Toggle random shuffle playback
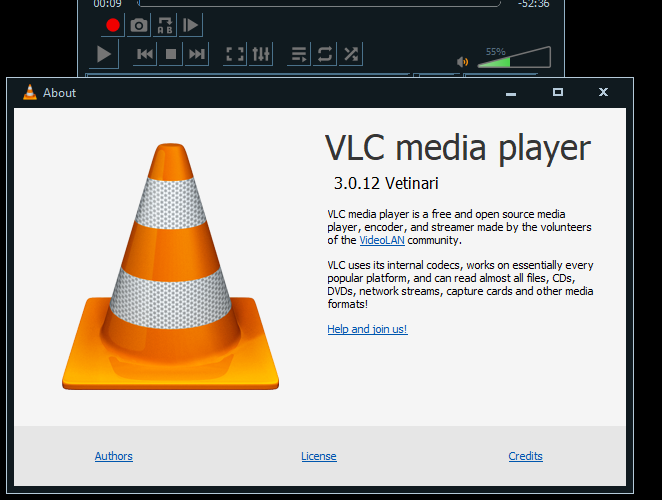The width and height of the screenshot is (662, 500). [x=351, y=54]
